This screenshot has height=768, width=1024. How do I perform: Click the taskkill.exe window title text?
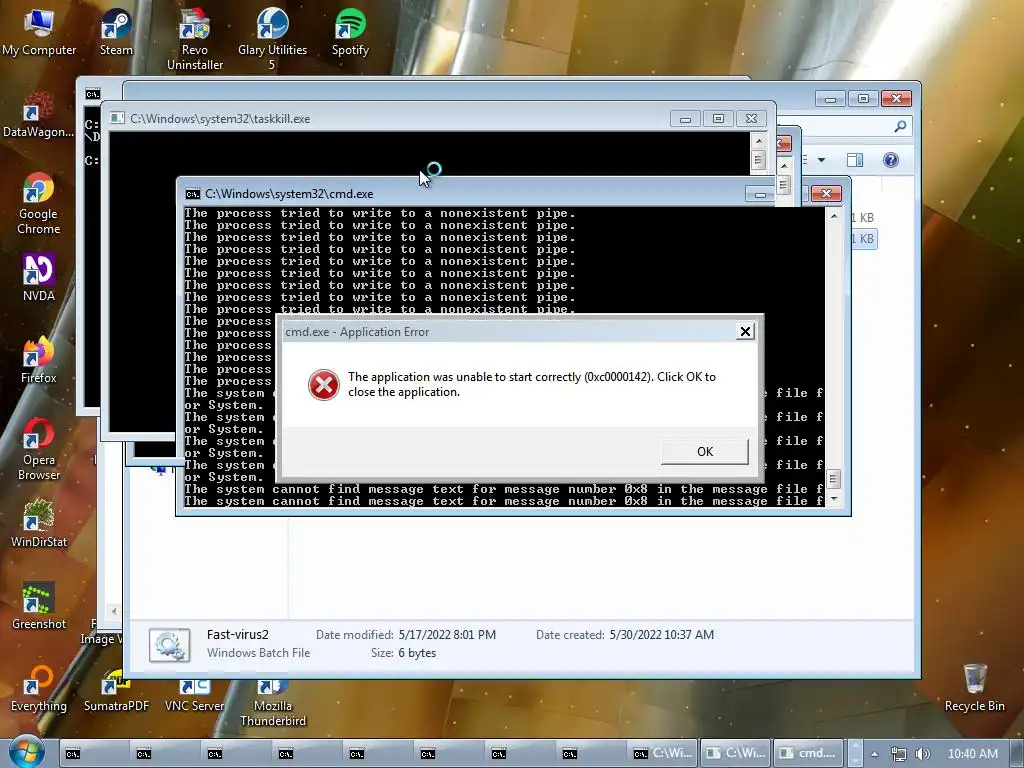(x=220, y=119)
